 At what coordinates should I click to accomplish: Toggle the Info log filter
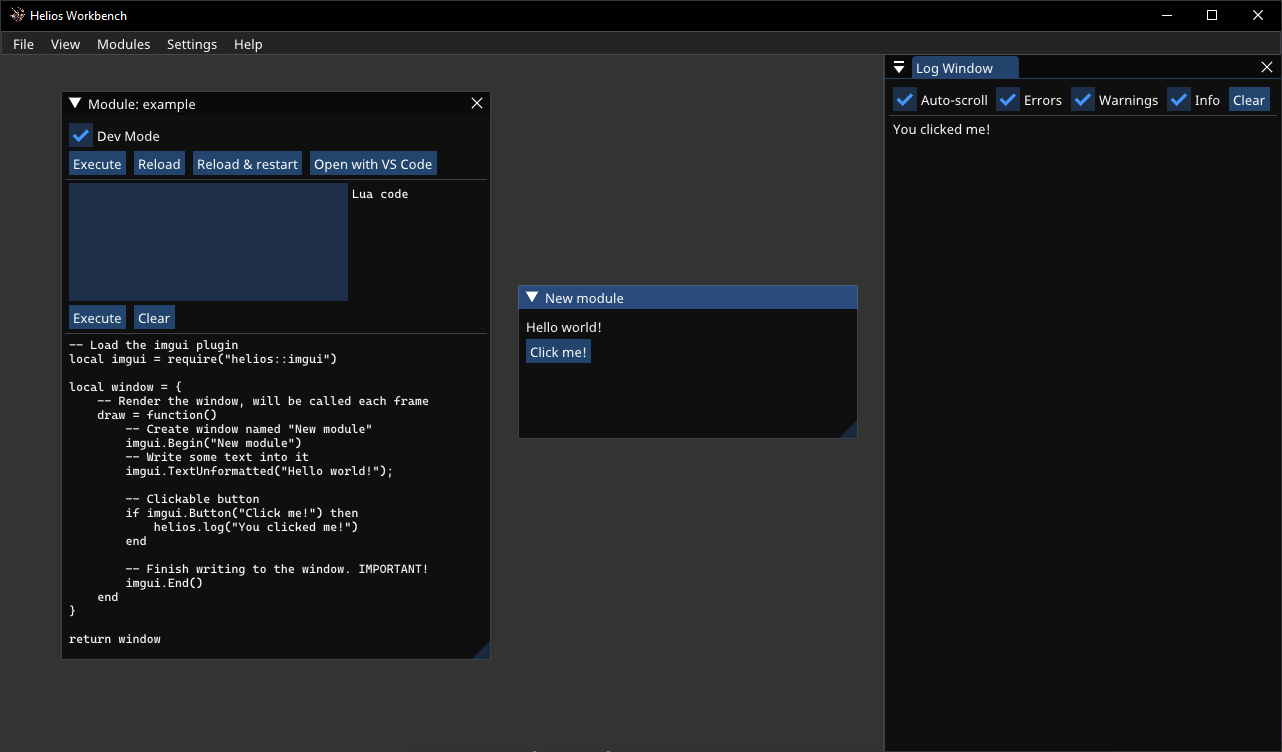1179,100
